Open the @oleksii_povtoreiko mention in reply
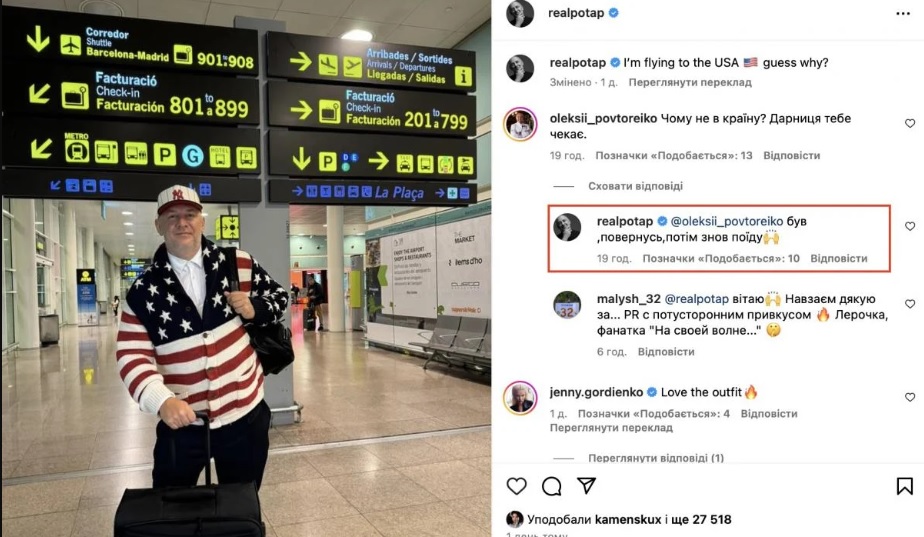 coord(727,221)
